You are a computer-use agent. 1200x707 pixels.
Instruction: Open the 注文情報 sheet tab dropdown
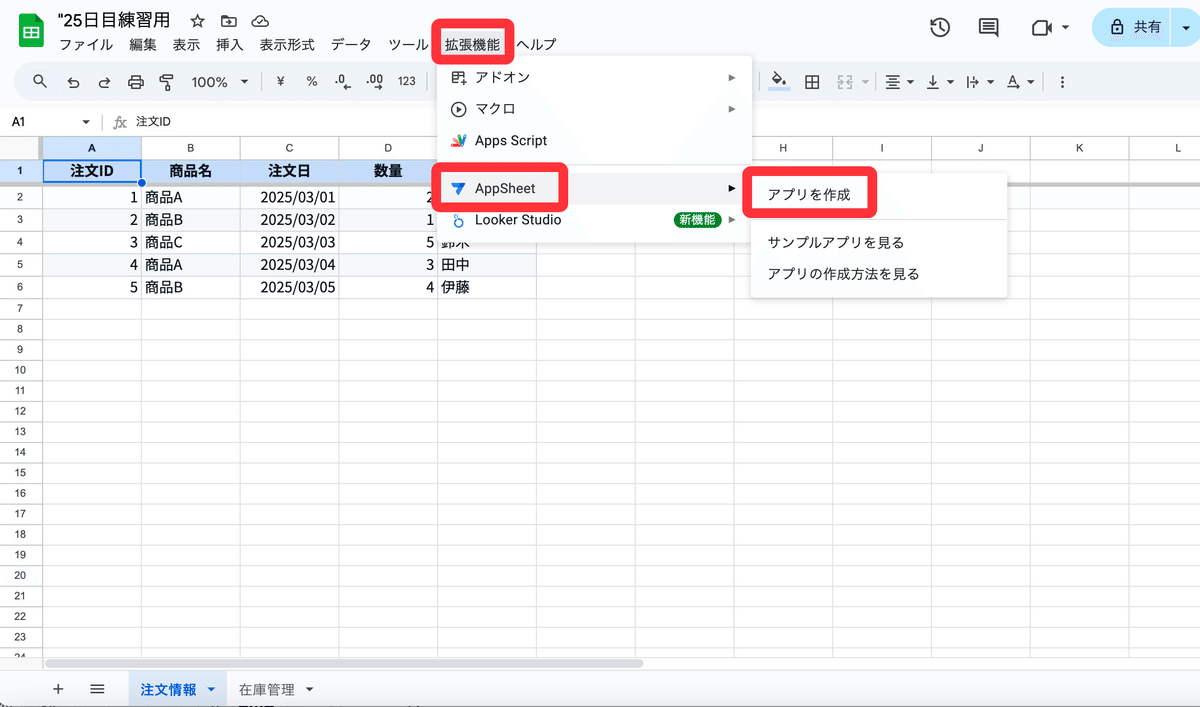pos(211,689)
